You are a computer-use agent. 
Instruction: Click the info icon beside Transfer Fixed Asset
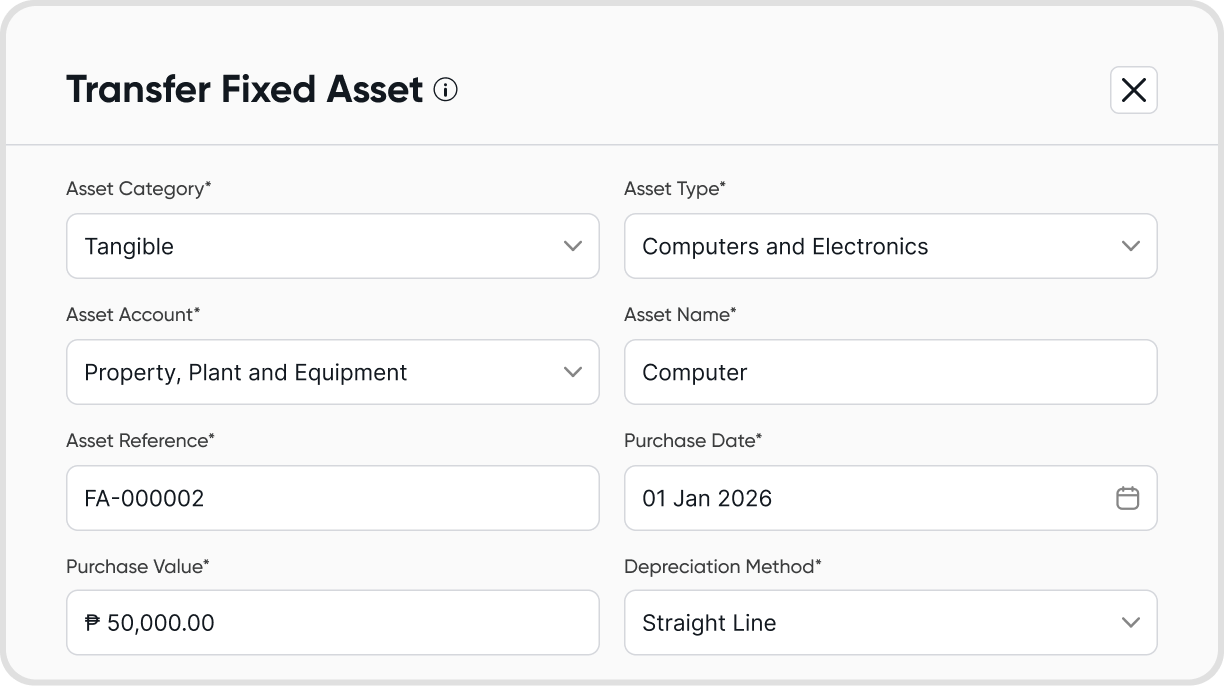pos(446,90)
